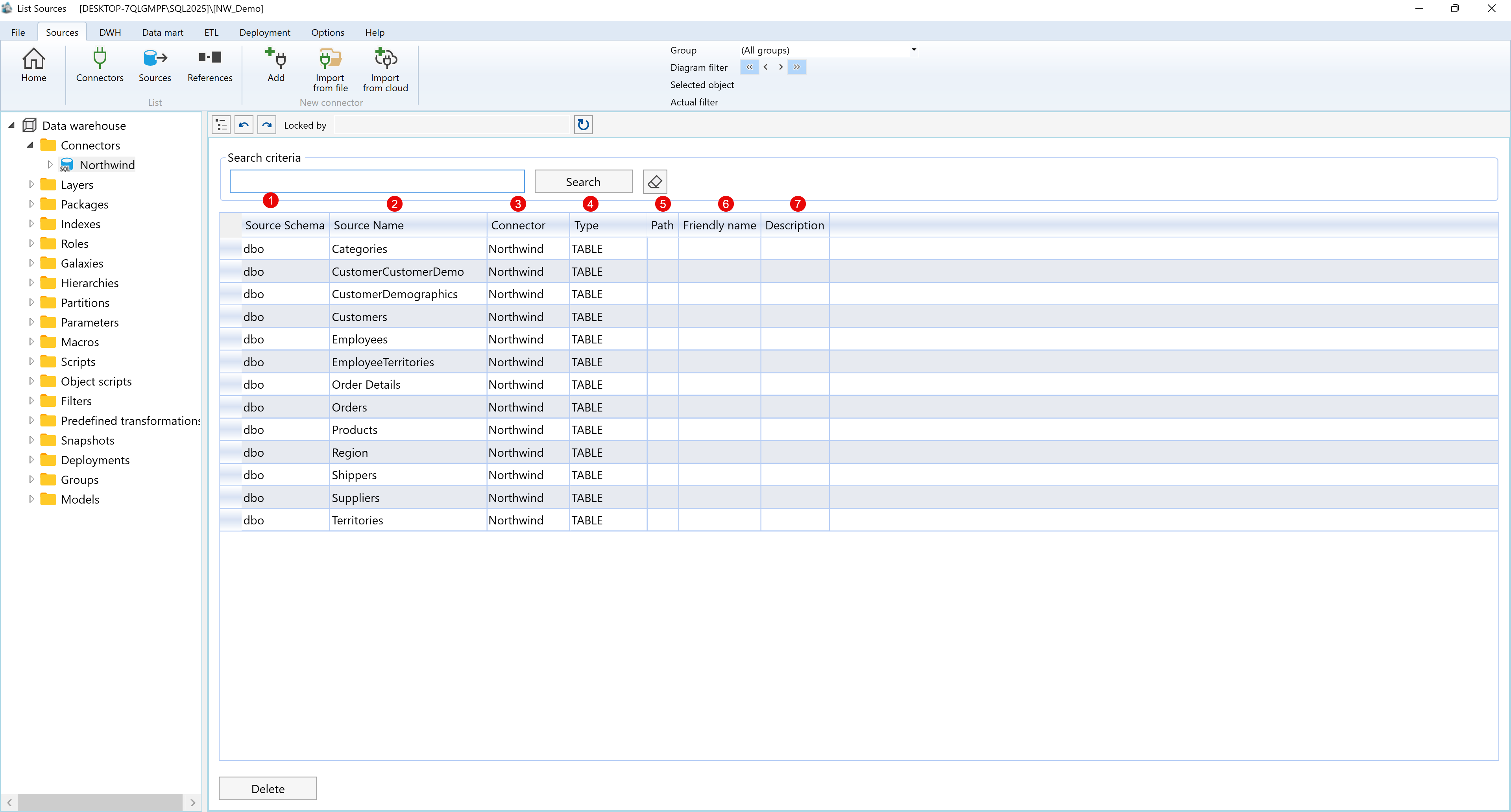
Task: Open the Deployment menu
Action: coord(264,32)
